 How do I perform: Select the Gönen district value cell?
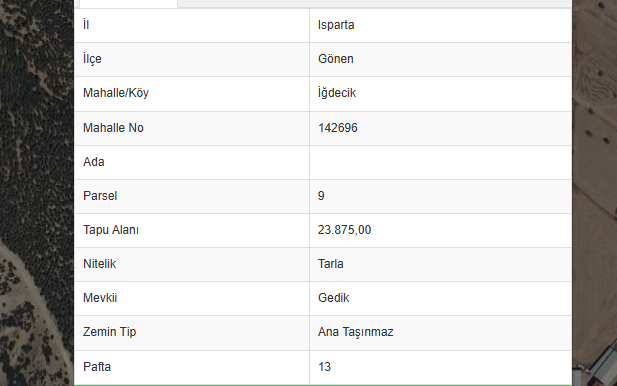pyautogui.click(x=440, y=59)
